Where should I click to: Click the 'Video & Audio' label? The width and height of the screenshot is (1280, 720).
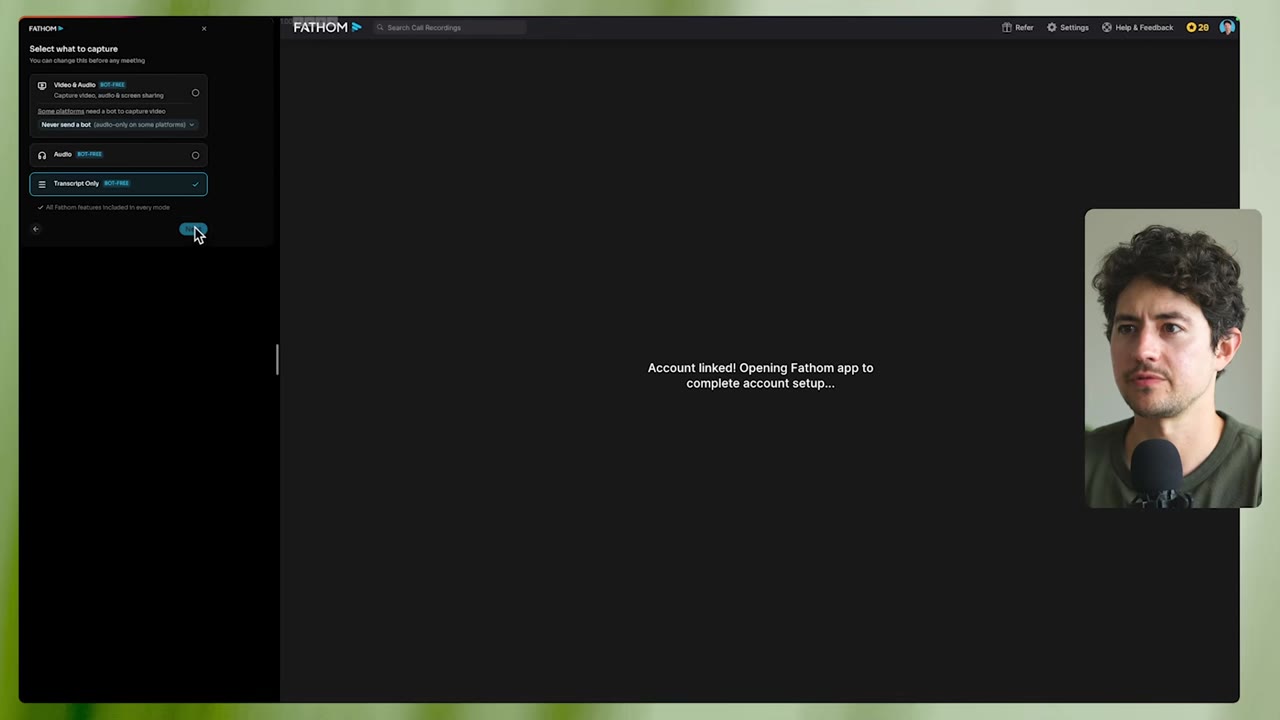74,85
